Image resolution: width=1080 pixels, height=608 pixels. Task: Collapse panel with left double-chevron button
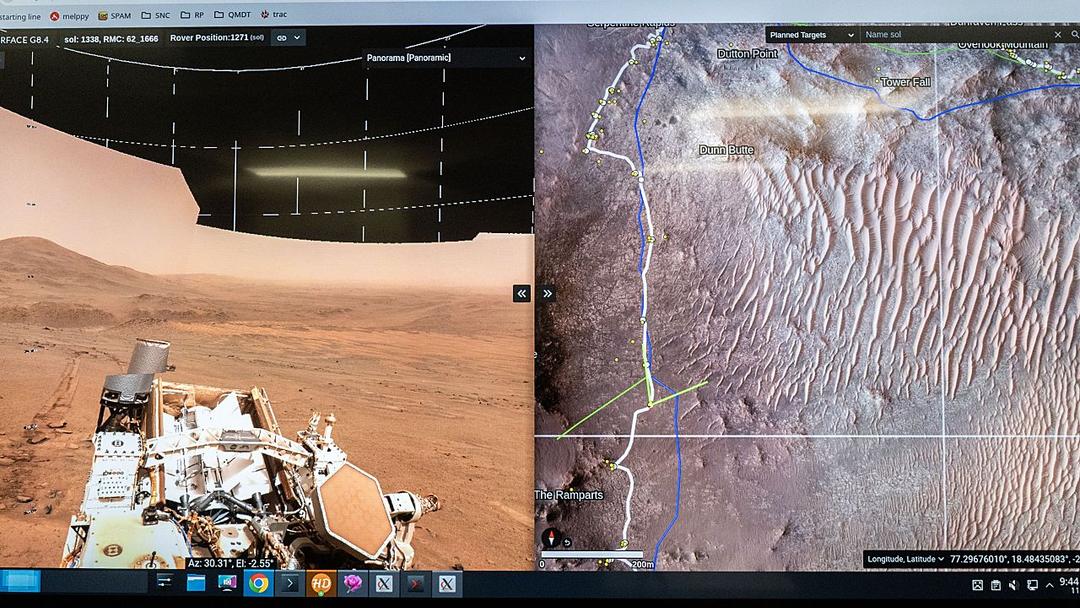click(x=521, y=293)
